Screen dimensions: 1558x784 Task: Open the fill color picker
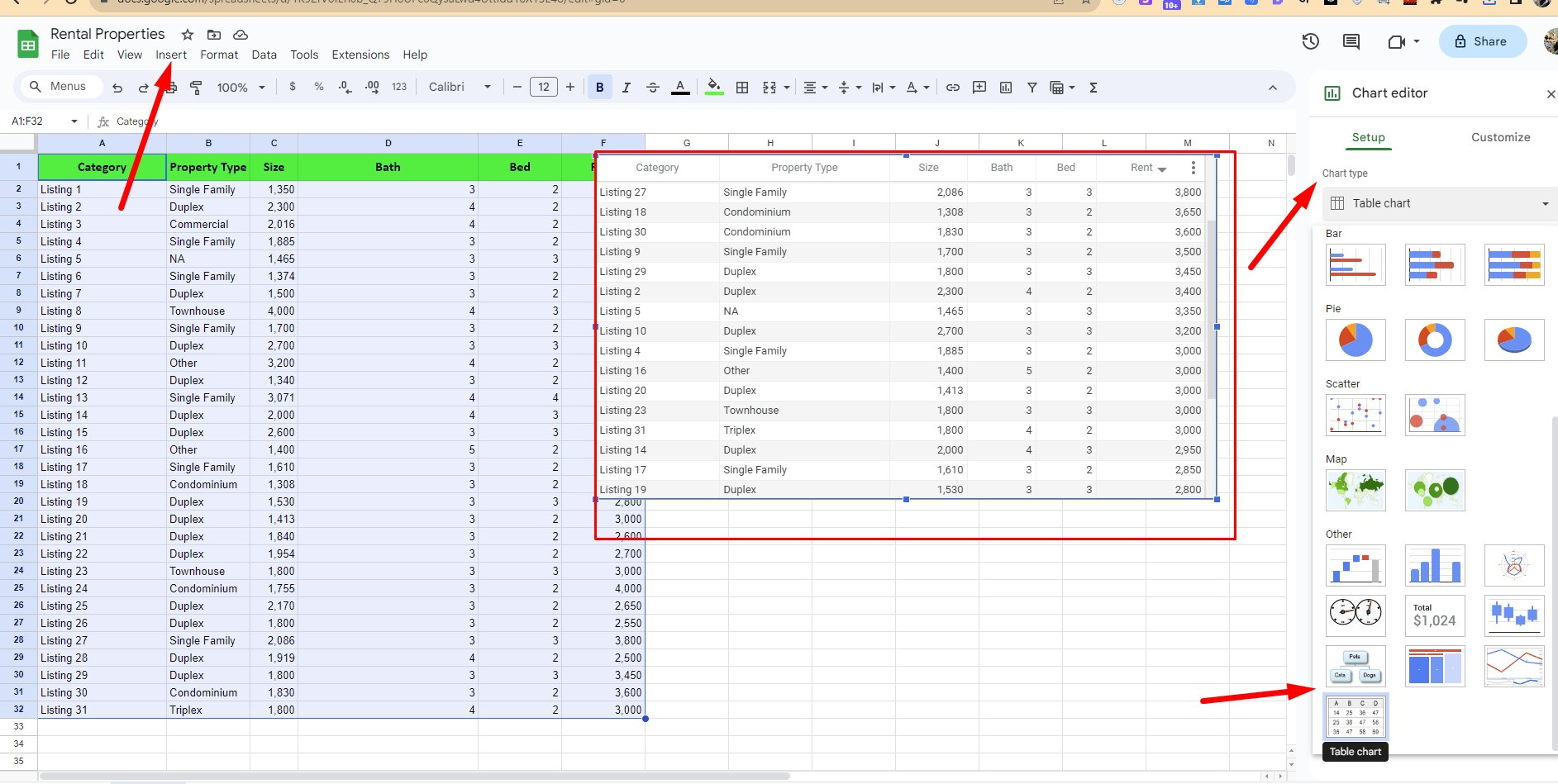point(714,87)
